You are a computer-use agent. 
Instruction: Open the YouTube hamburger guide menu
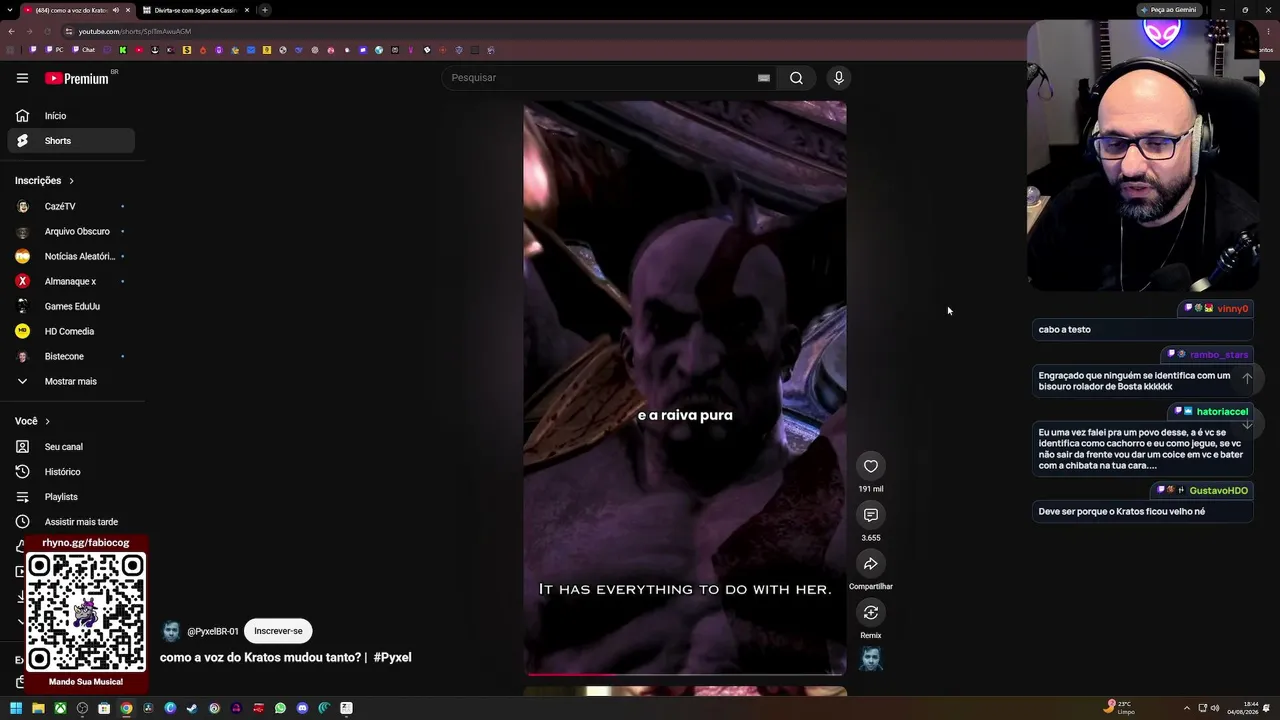pyautogui.click(x=22, y=78)
